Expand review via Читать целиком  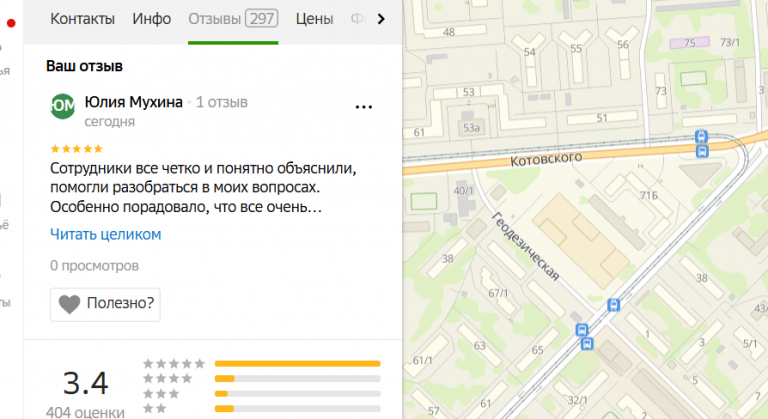(x=105, y=234)
